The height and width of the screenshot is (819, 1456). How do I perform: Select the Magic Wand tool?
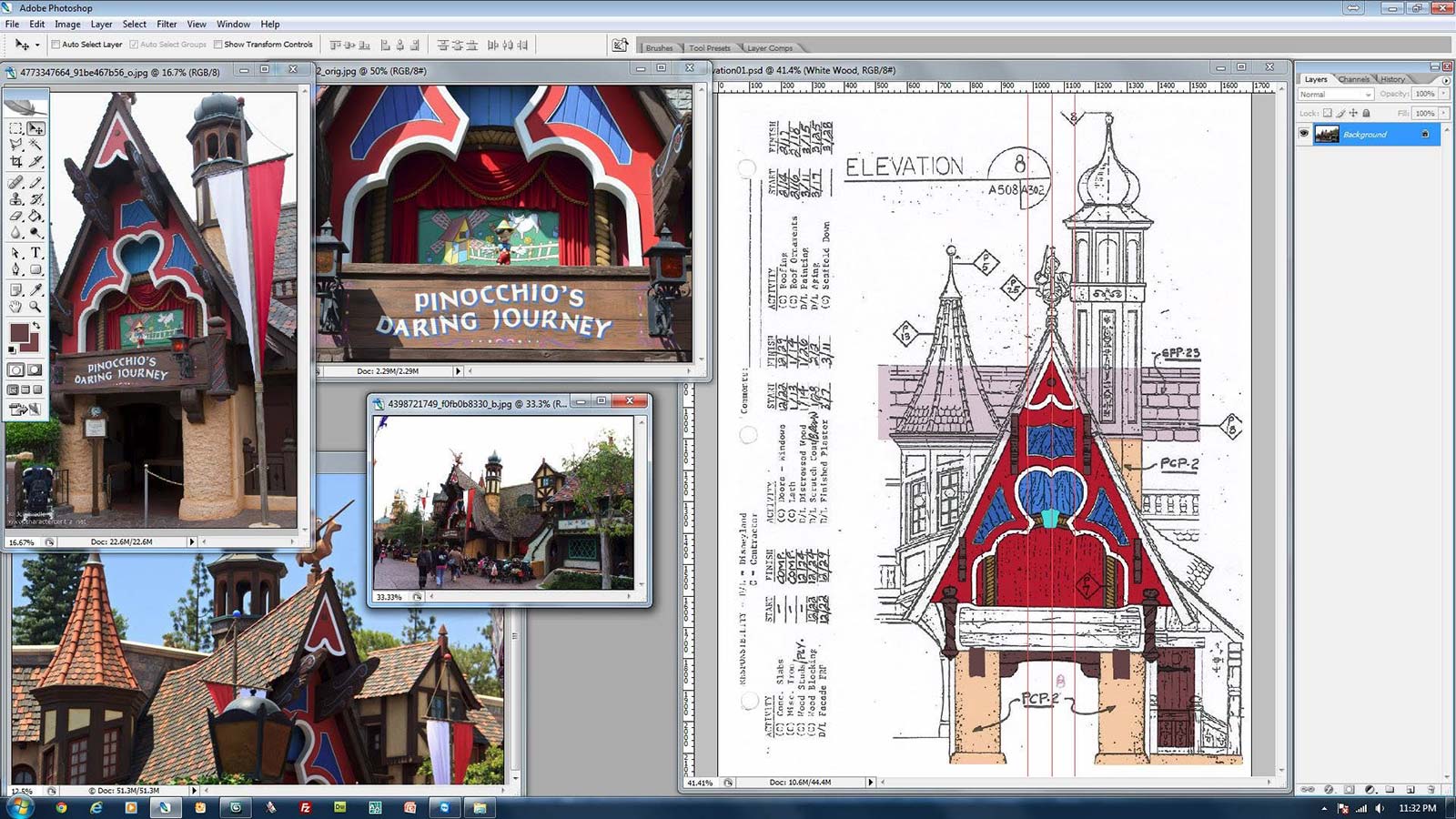click(x=35, y=145)
